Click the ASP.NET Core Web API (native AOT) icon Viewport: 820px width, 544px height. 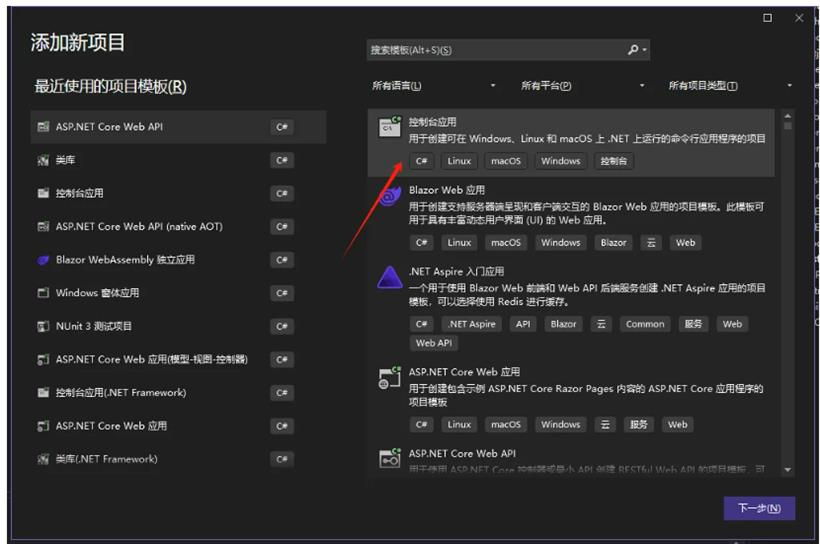tap(43, 226)
